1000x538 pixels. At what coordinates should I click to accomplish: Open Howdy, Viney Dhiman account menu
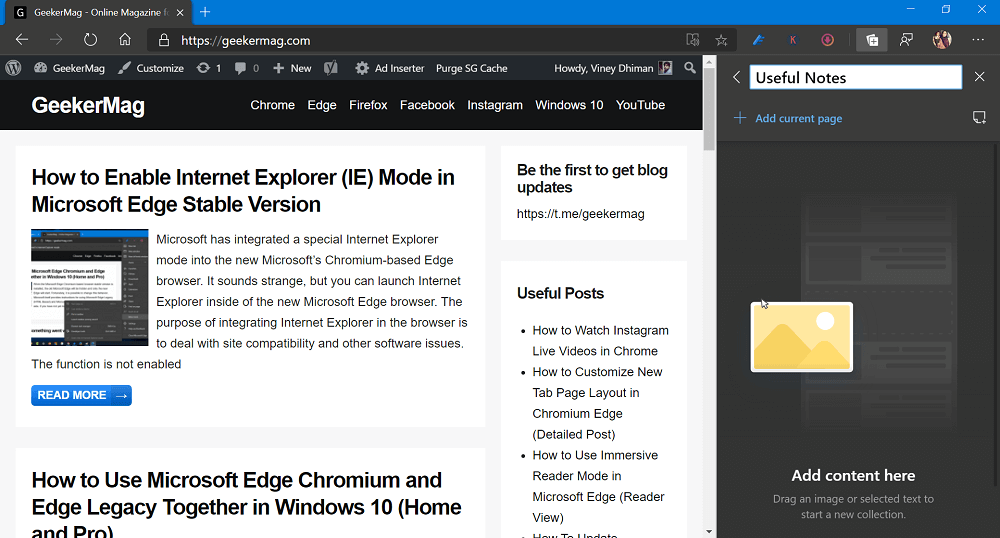613,68
